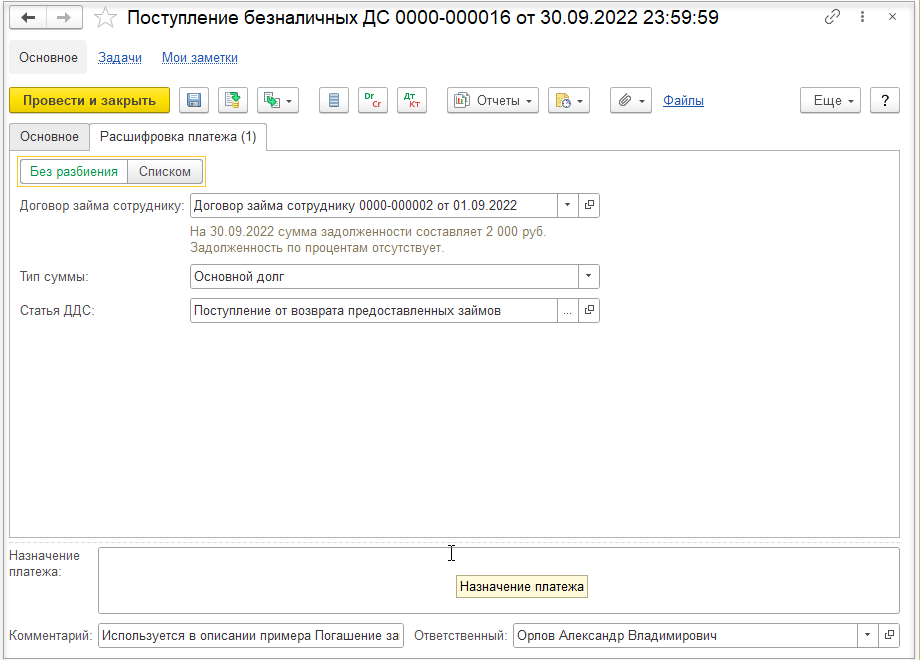The image size is (920, 660).
Task: Open the paperclip attachments dropdown
Action: click(631, 100)
